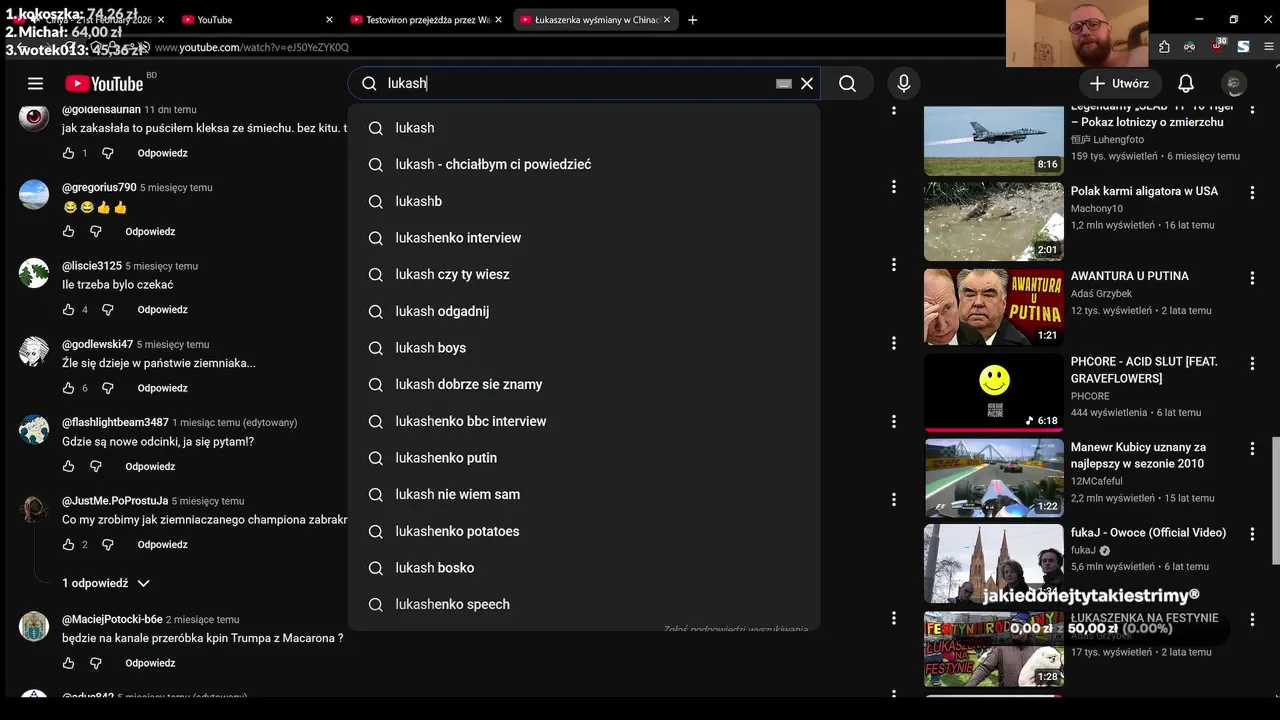
Task: Like the comment by @flashlightbeam3487
Action: [68, 466]
